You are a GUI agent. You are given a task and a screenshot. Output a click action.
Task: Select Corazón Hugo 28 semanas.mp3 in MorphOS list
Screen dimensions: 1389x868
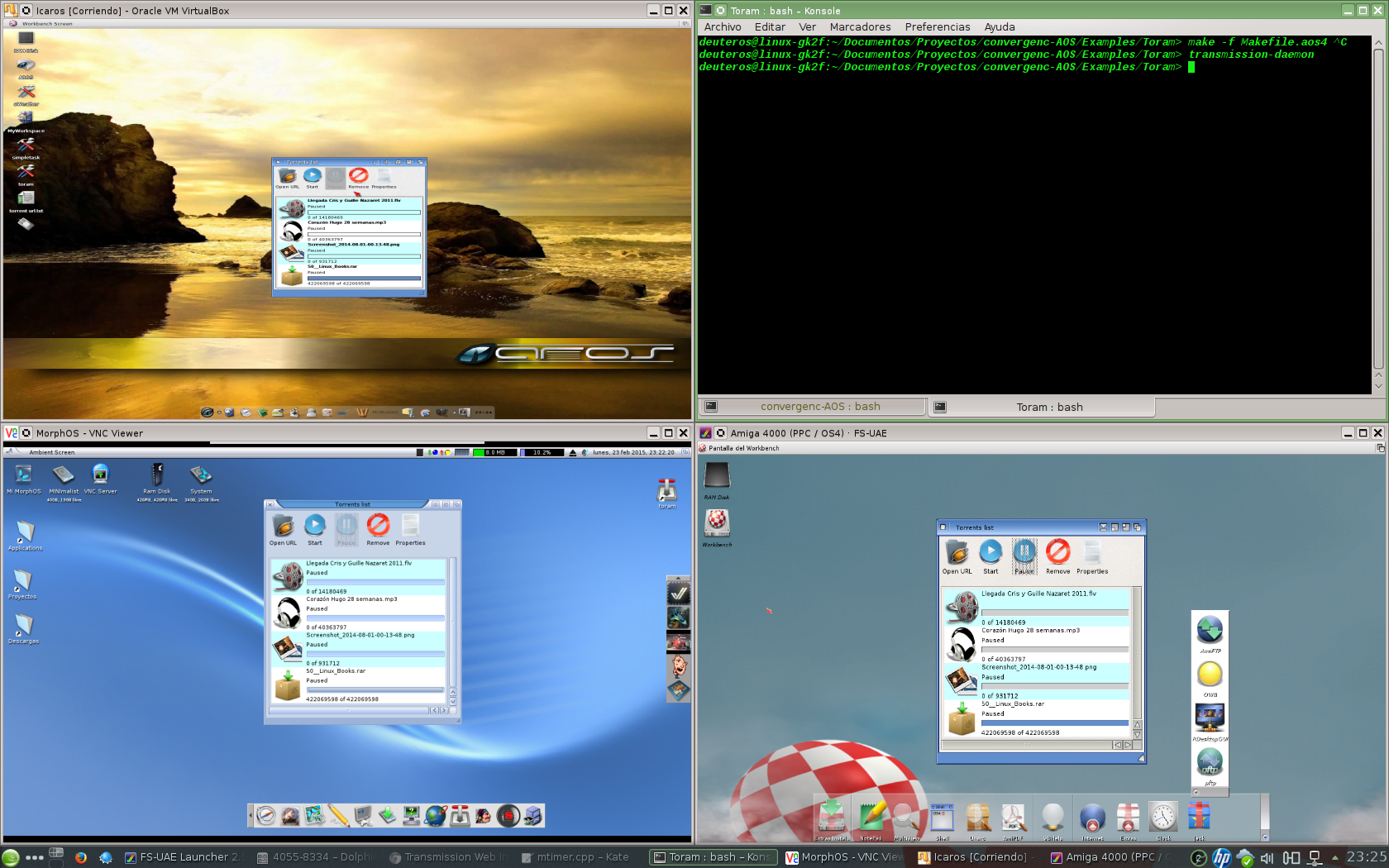click(x=357, y=613)
